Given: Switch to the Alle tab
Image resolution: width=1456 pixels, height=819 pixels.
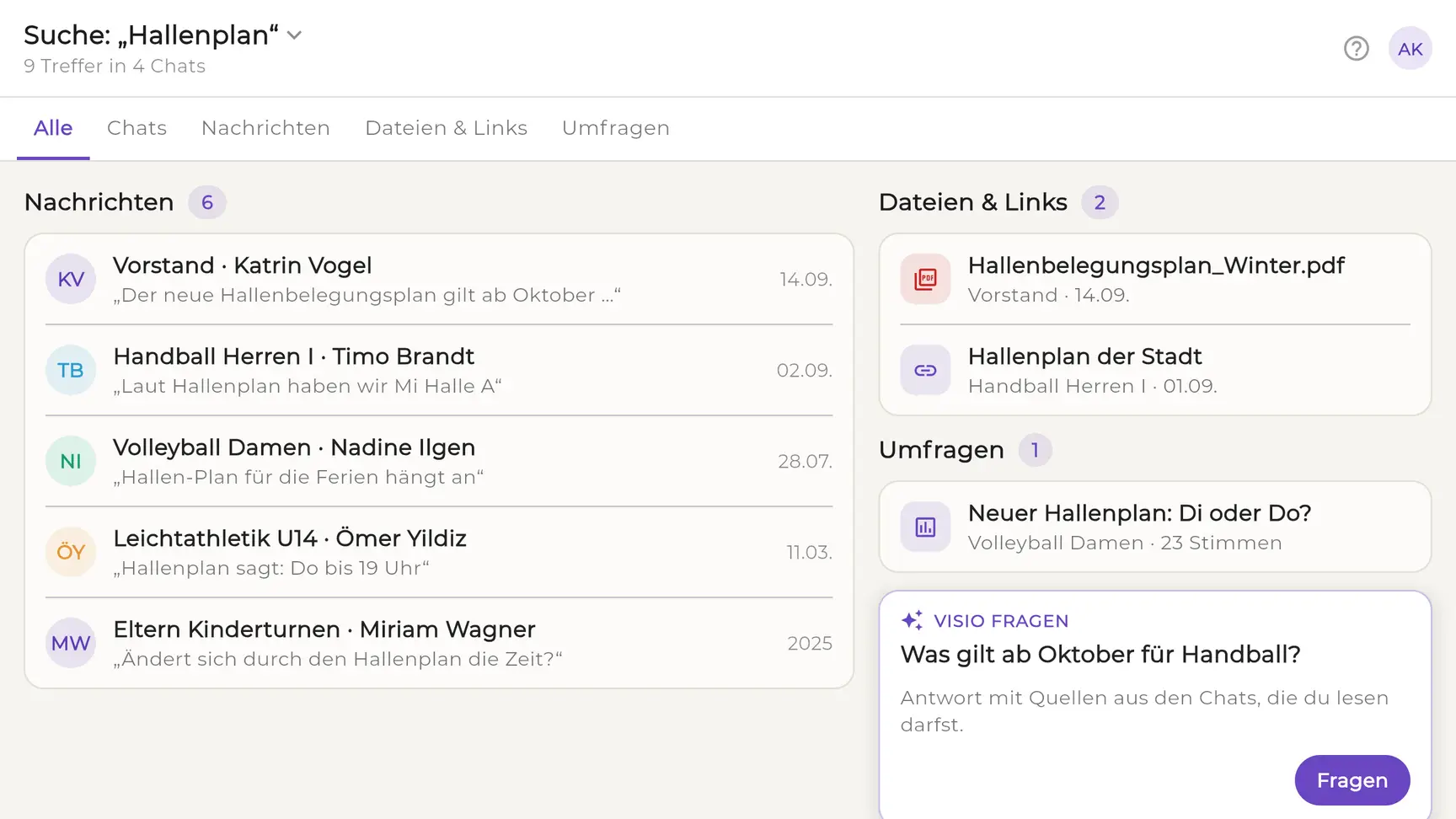Looking at the screenshot, I should pyautogui.click(x=53, y=128).
